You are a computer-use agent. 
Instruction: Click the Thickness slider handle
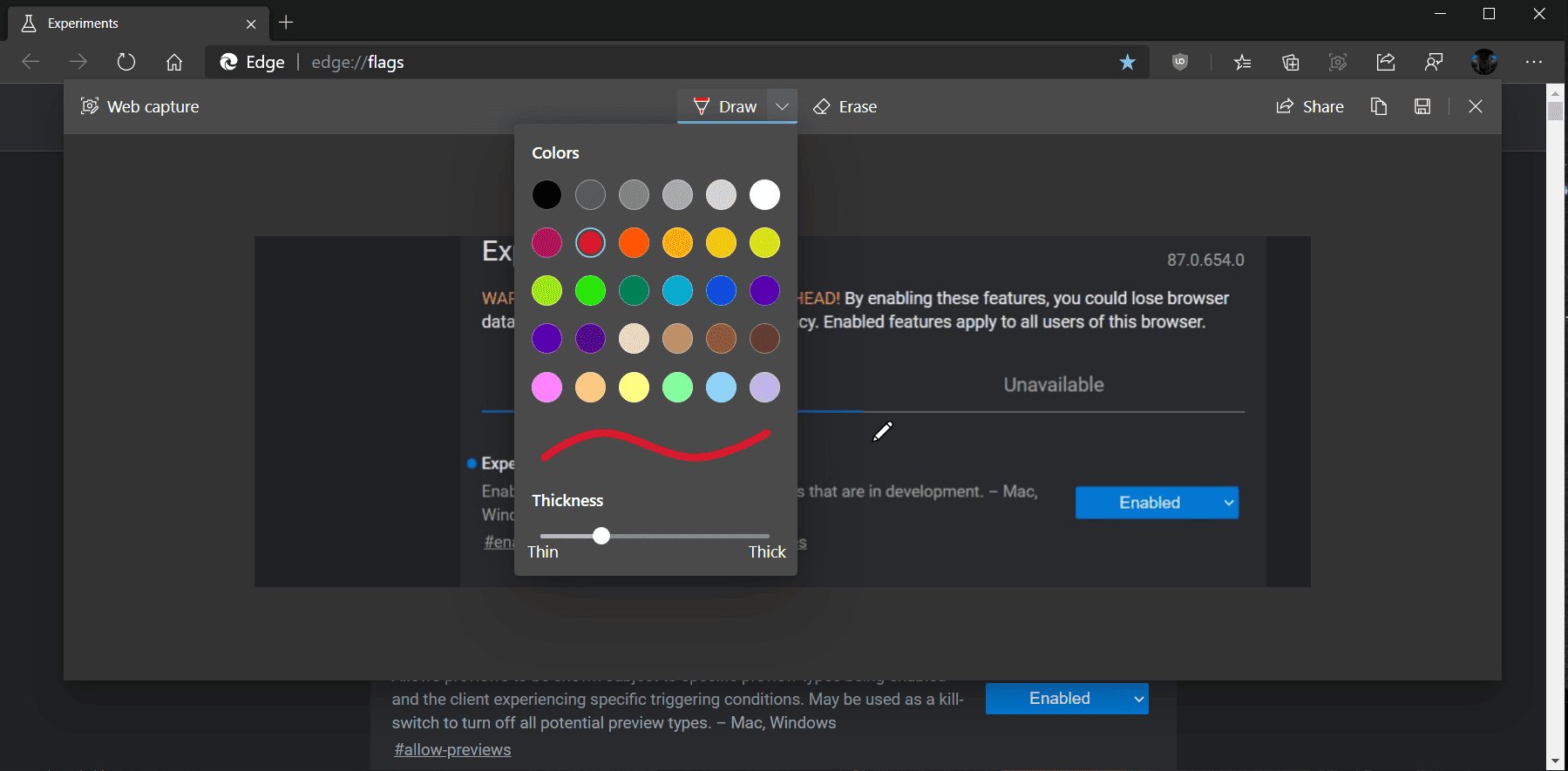(x=601, y=536)
